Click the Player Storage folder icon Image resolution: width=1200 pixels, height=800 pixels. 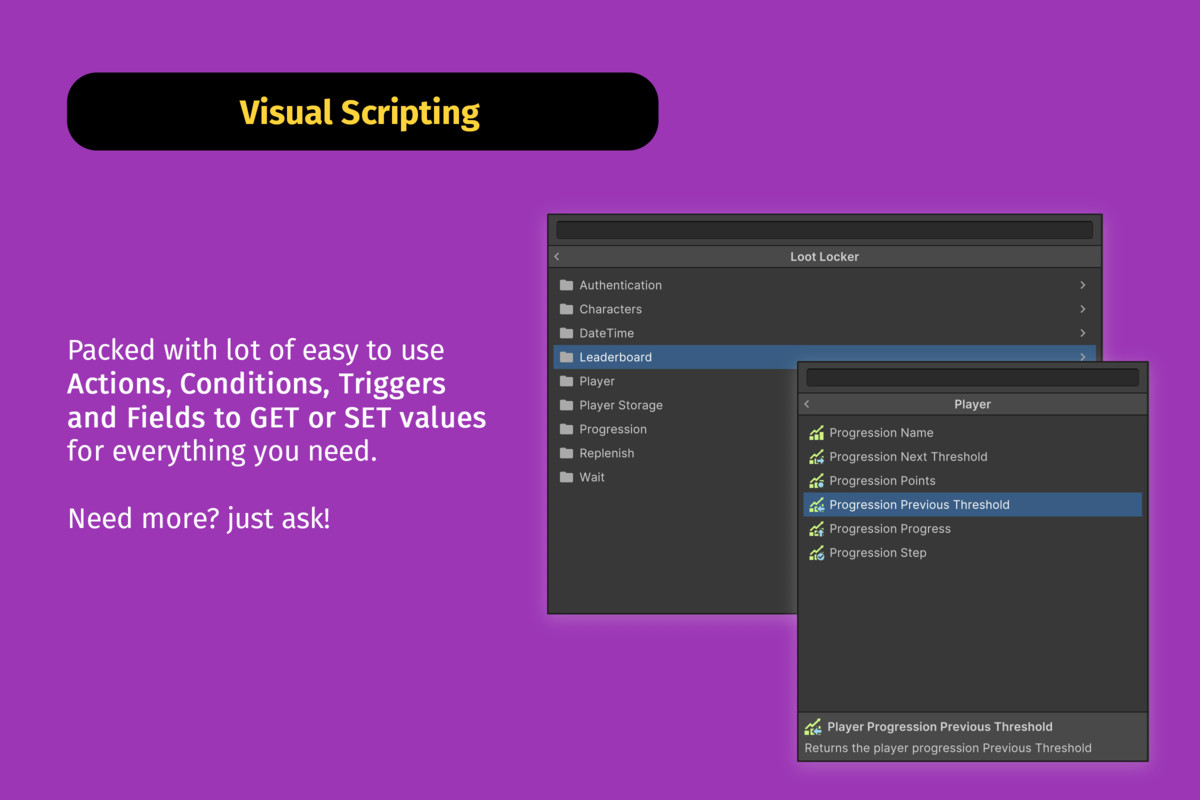pyautogui.click(x=566, y=405)
